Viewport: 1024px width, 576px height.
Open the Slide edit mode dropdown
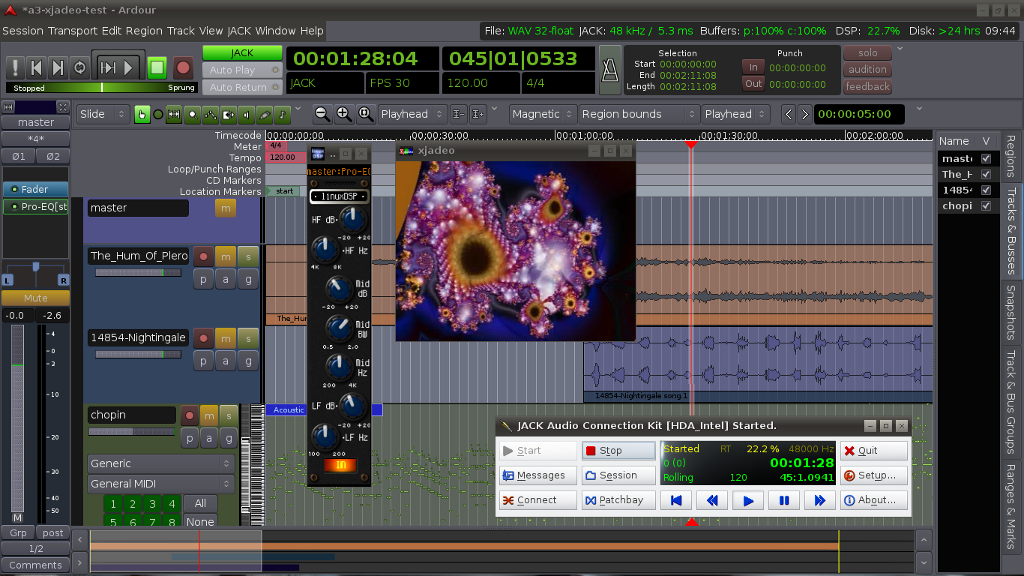[x=104, y=114]
